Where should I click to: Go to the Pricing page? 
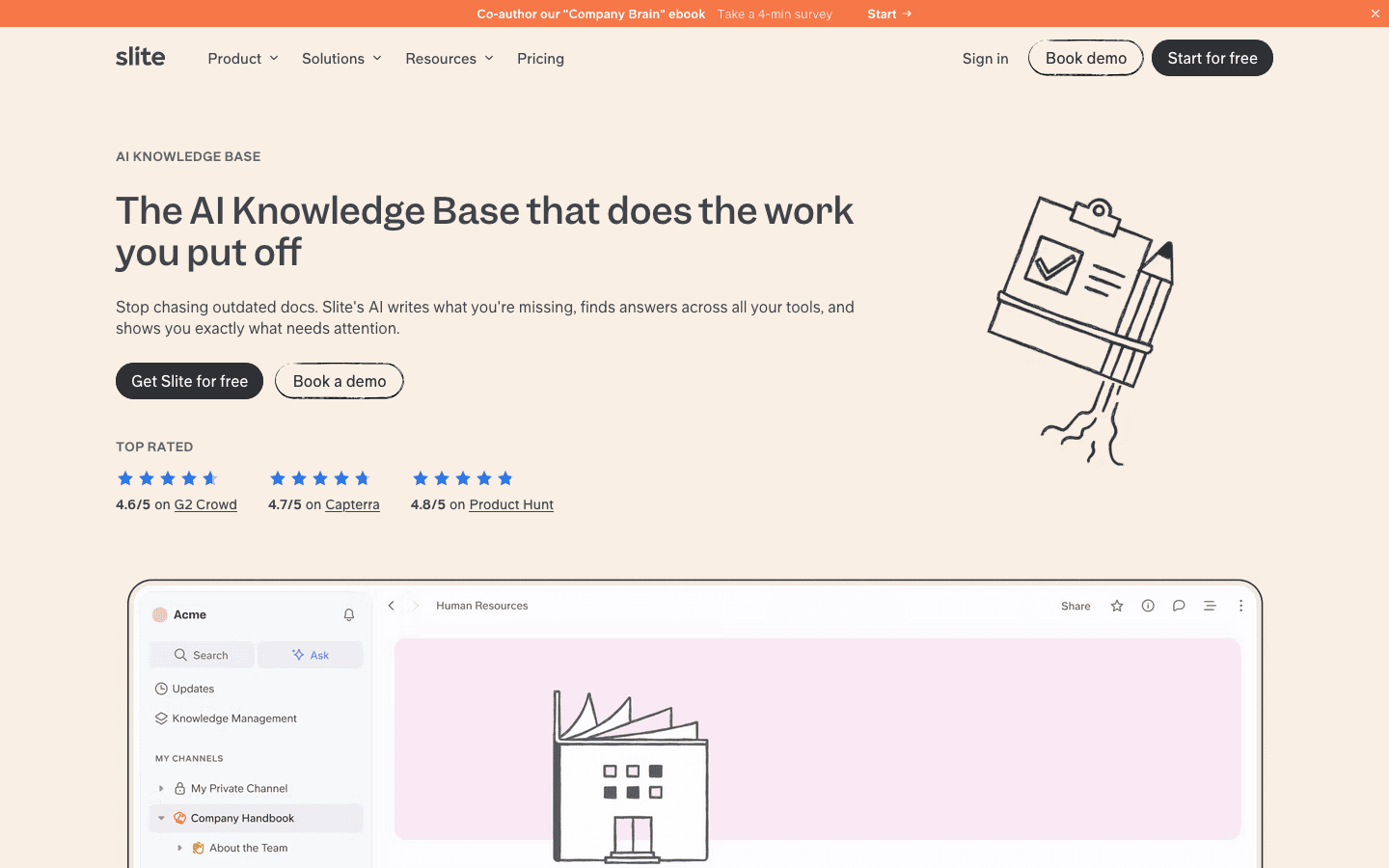click(540, 58)
